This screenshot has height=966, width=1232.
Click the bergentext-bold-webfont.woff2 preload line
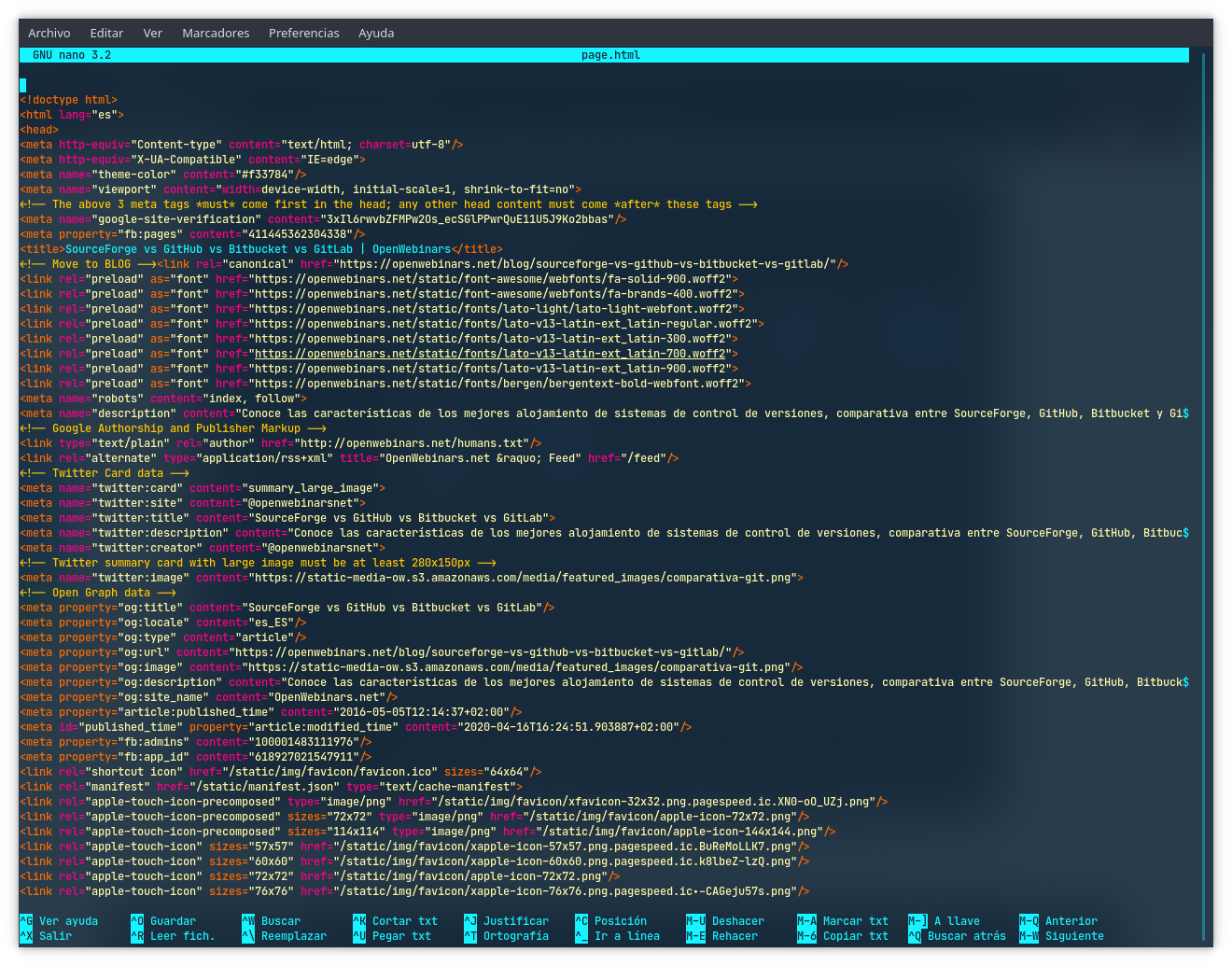(385, 384)
